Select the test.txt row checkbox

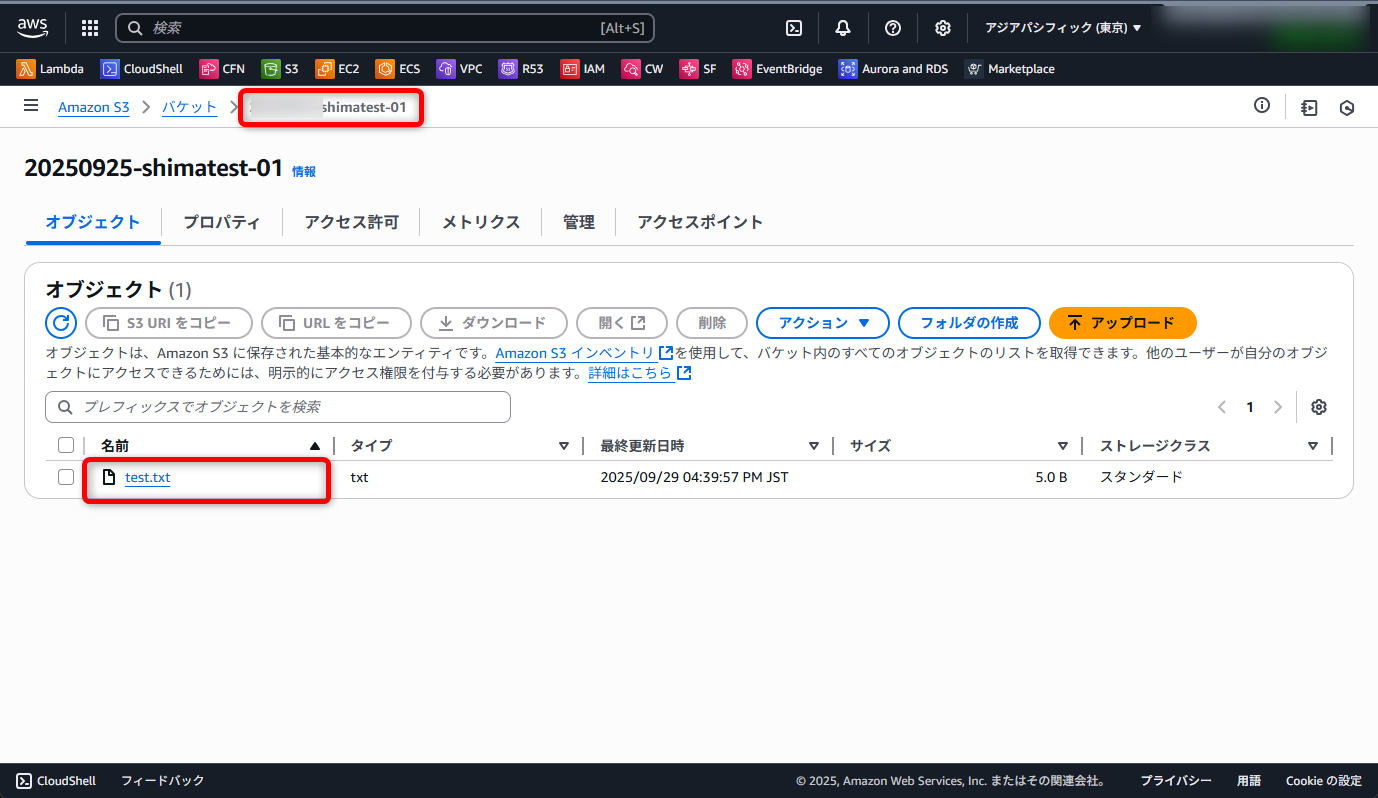point(66,477)
